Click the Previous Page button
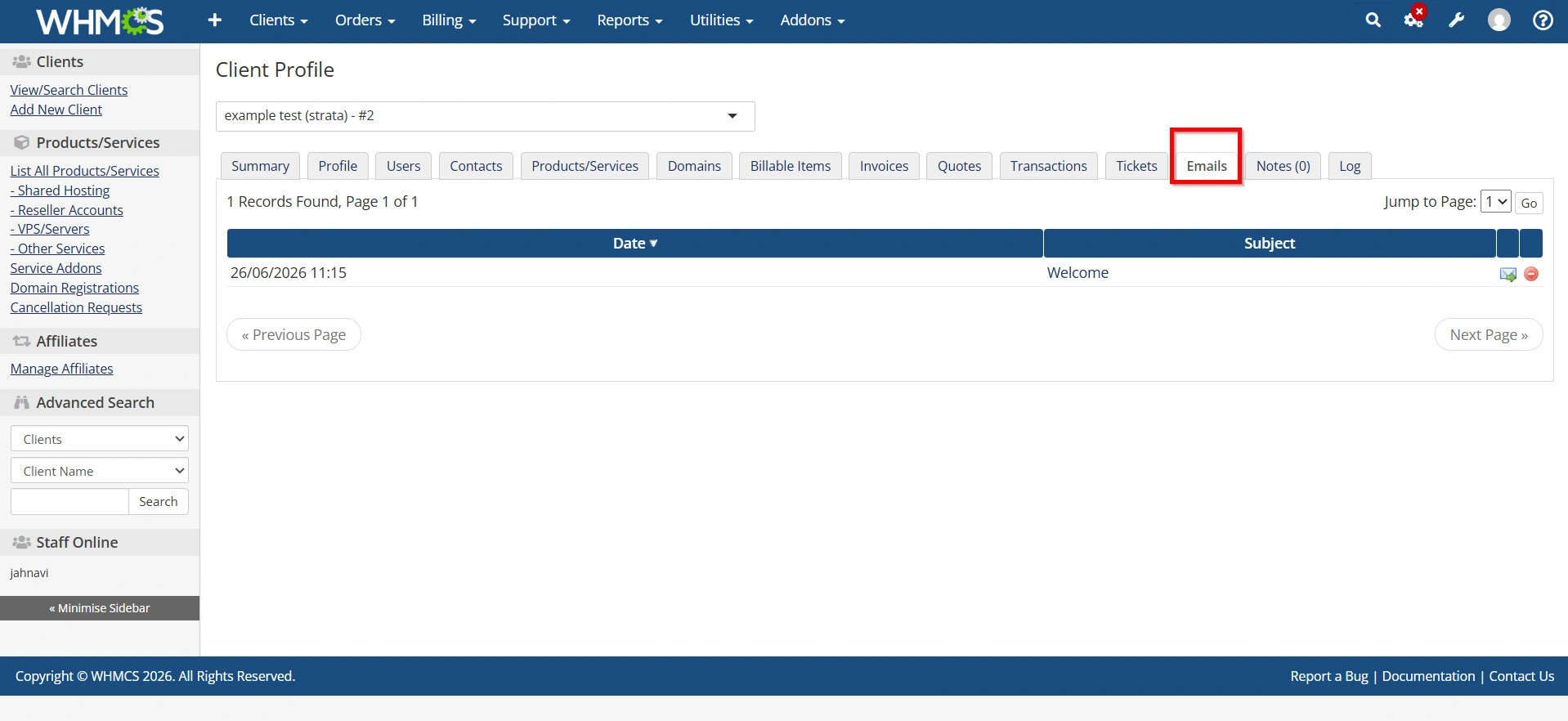 click(x=293, y=334)
